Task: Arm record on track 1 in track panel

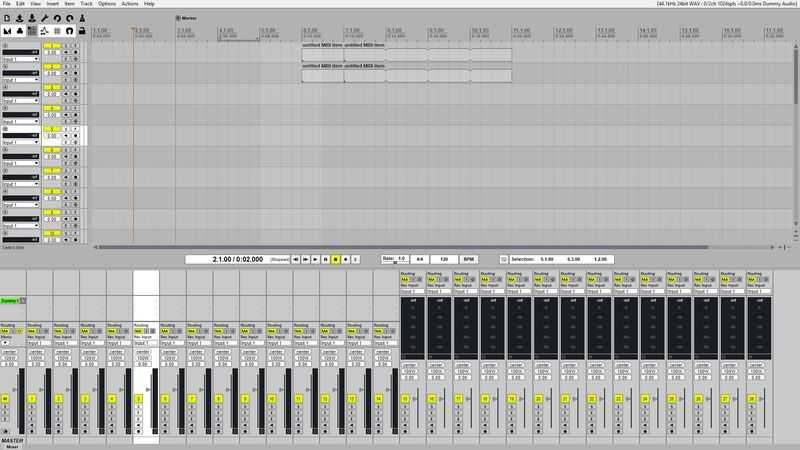Action: [x=76, y=52]
